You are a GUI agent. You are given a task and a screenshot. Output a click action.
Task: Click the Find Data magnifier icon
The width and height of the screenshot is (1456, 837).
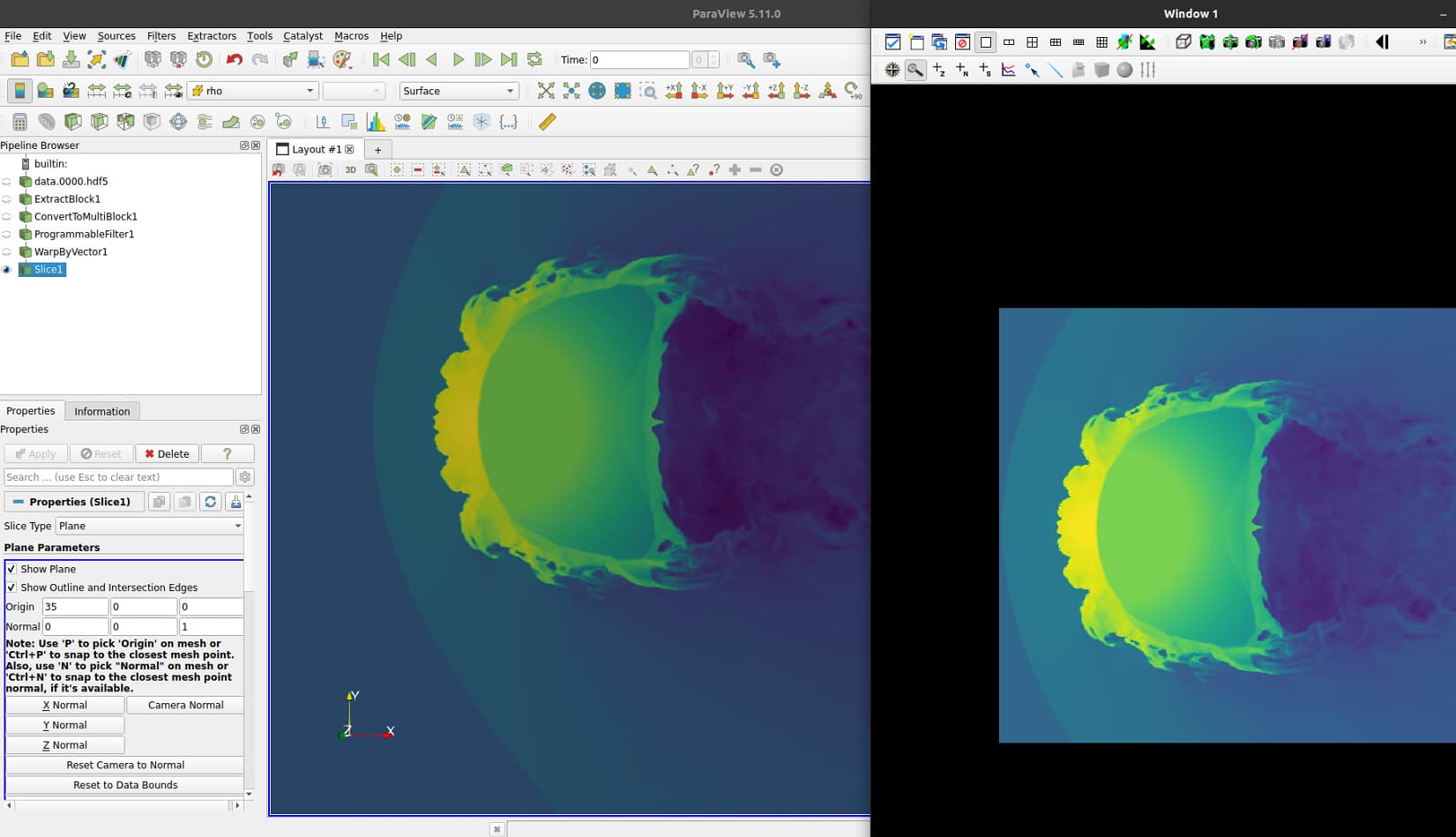[746, 60]
